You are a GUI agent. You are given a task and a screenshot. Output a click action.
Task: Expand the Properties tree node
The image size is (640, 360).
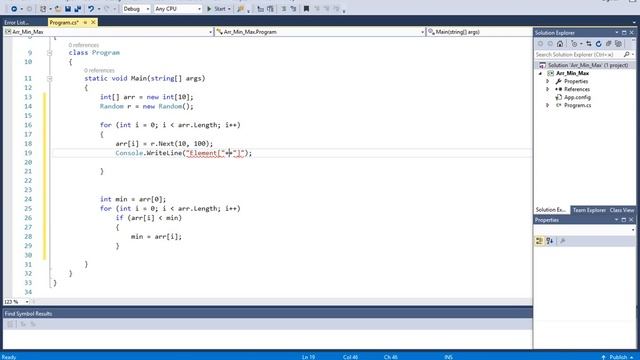(x=548, y=81)
